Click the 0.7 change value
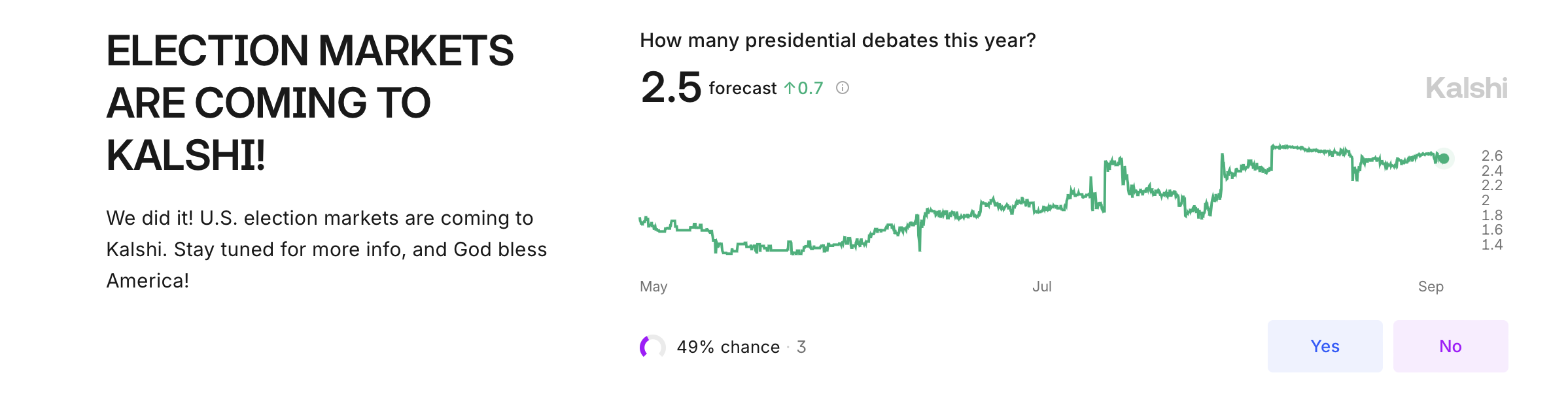1568x411 pixels. (x=810, y=88)
